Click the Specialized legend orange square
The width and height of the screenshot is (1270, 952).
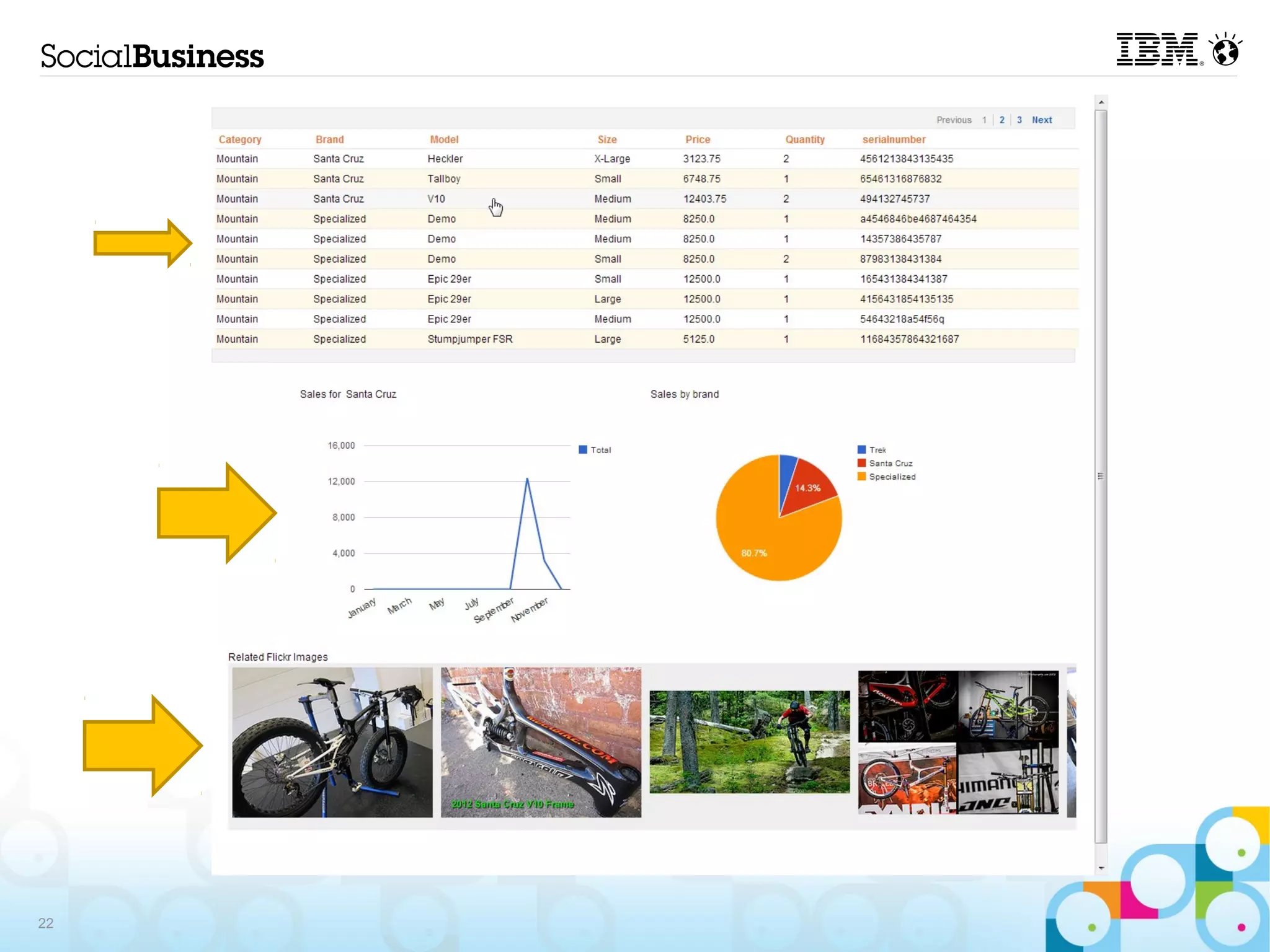tap(861, 477)
